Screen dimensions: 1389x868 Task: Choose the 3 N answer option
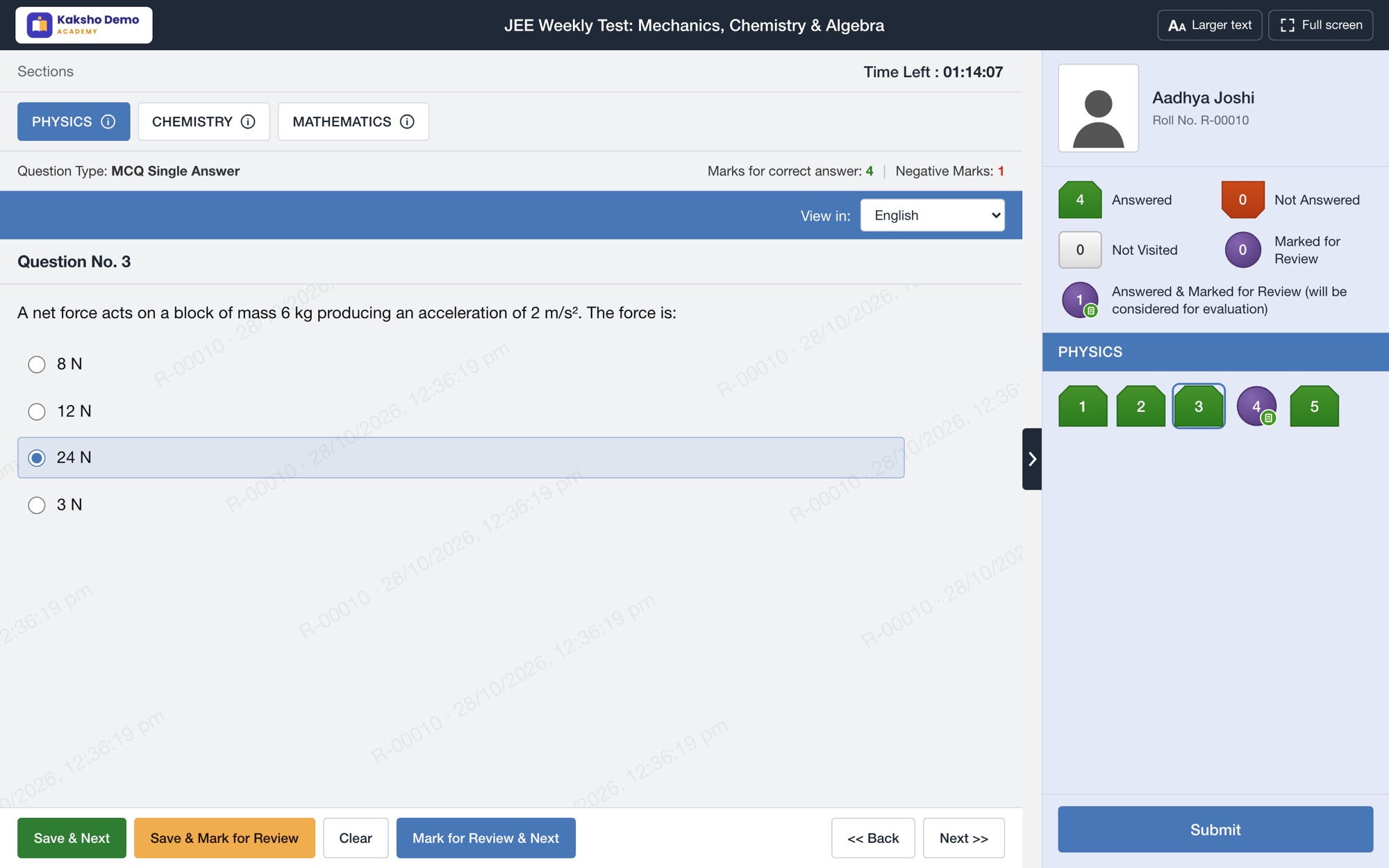pos(37,505)
